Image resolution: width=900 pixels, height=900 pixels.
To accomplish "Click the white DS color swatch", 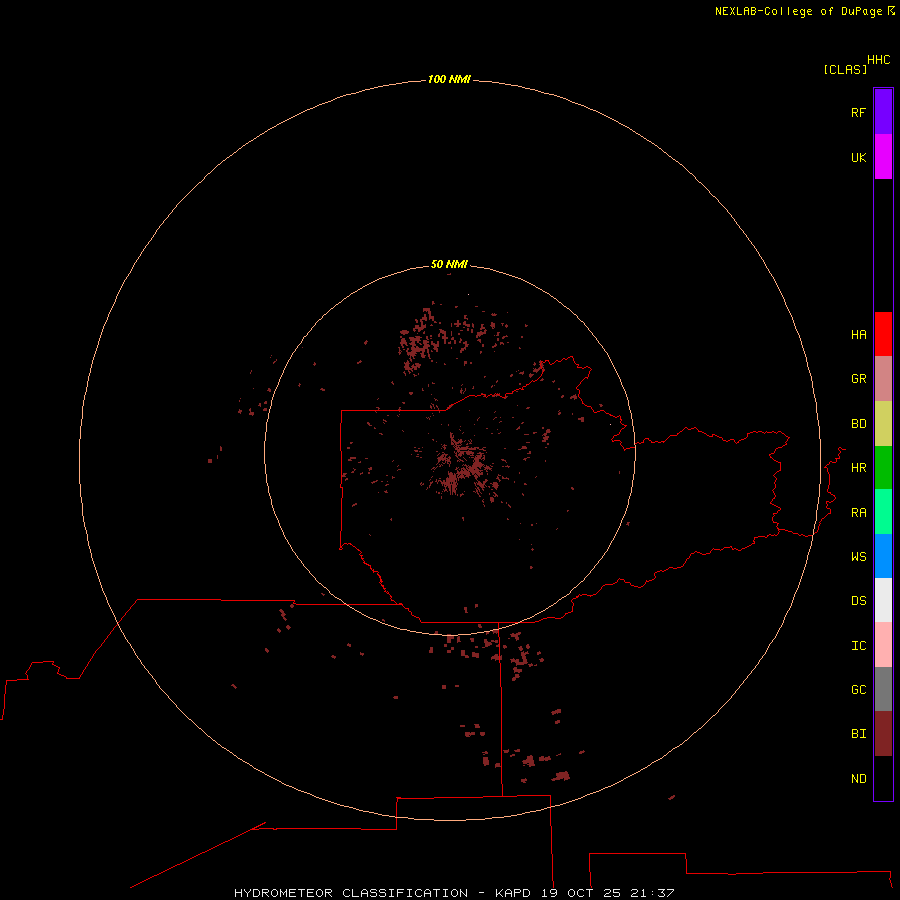I will 883,600.
